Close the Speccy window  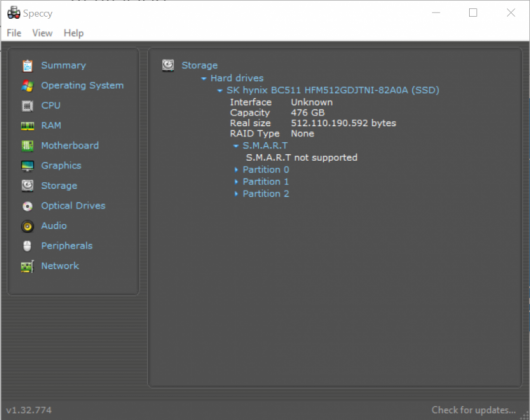(511, 13)
